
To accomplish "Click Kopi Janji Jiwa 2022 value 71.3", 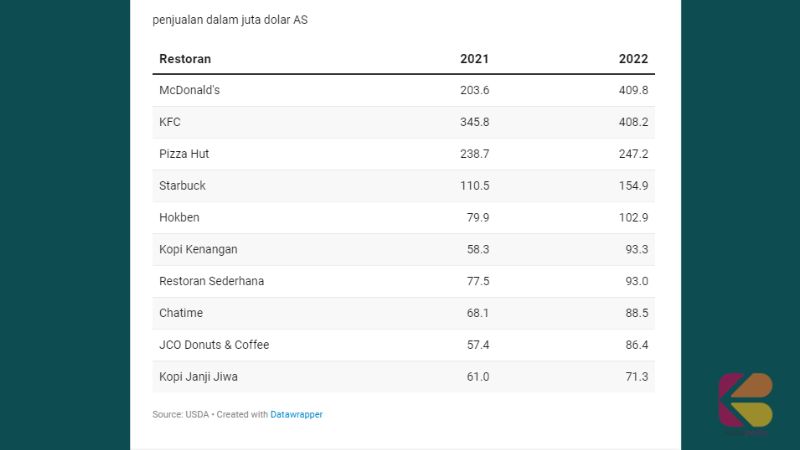I will (x=637, y=377).
